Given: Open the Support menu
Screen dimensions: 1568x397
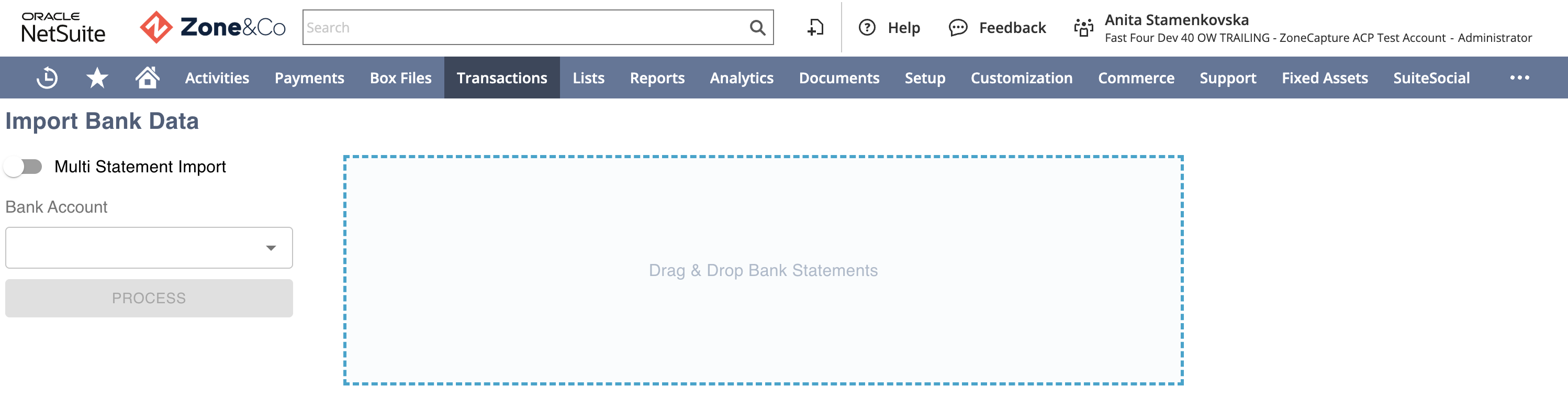Looking at the screenshot, I should tap(1228, 78).
